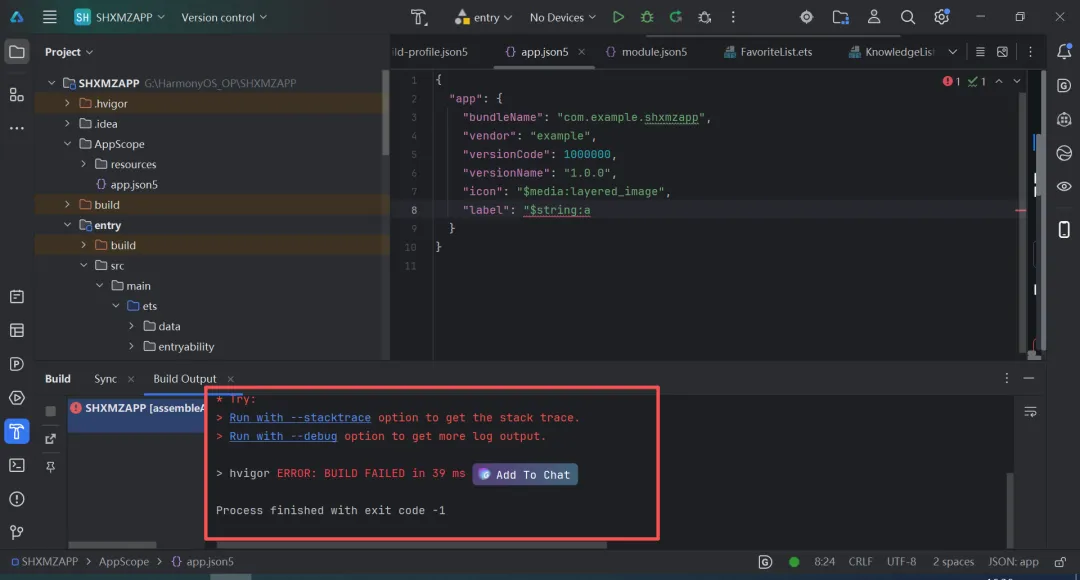Click Run with --stacktrace link
This screenshot has height=580, width=1080.
pos(300,417)
